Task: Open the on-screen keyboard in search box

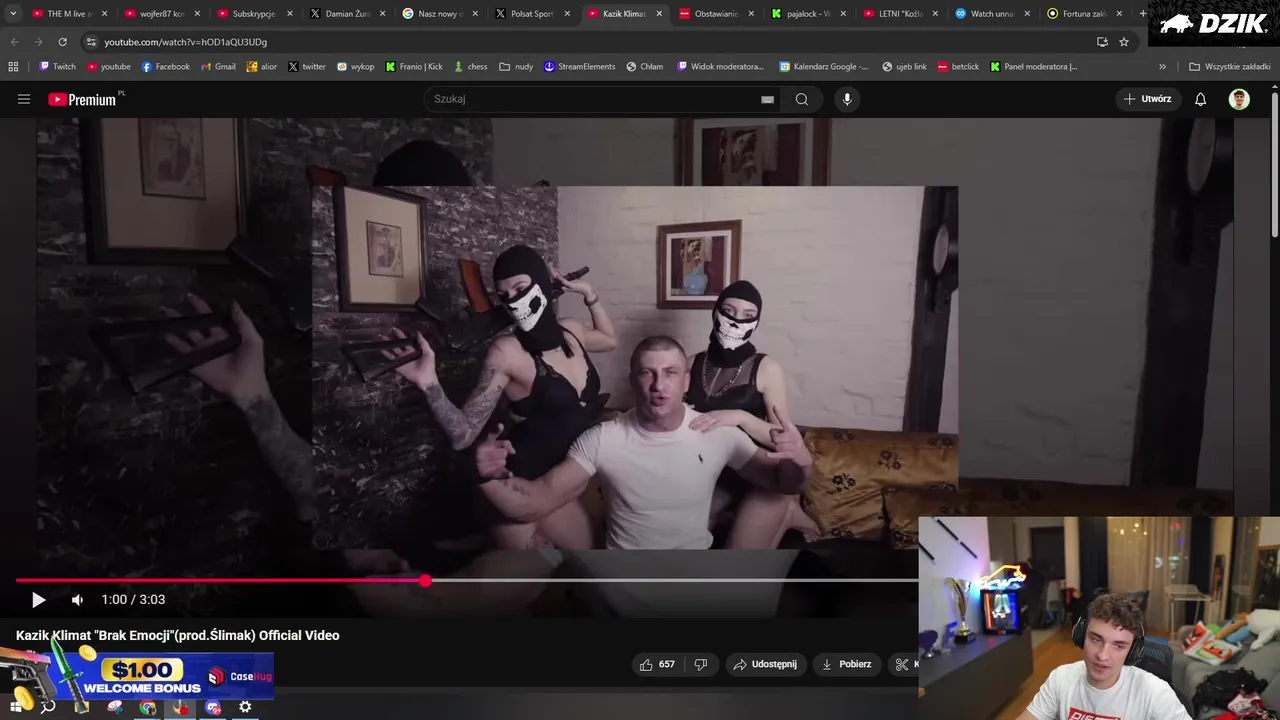Action: [x=767, y=99]
